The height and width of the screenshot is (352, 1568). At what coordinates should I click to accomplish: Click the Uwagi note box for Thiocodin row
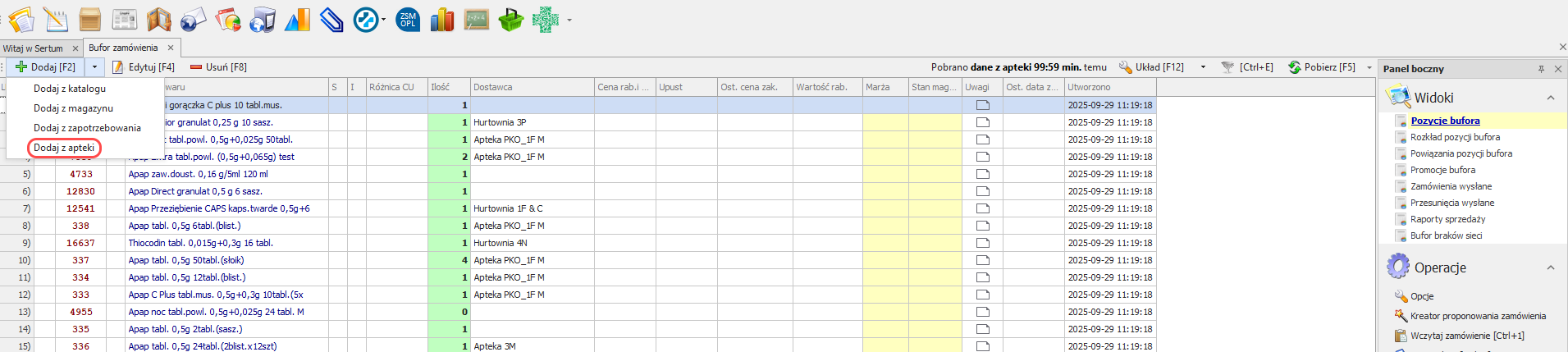coord(983,243)
